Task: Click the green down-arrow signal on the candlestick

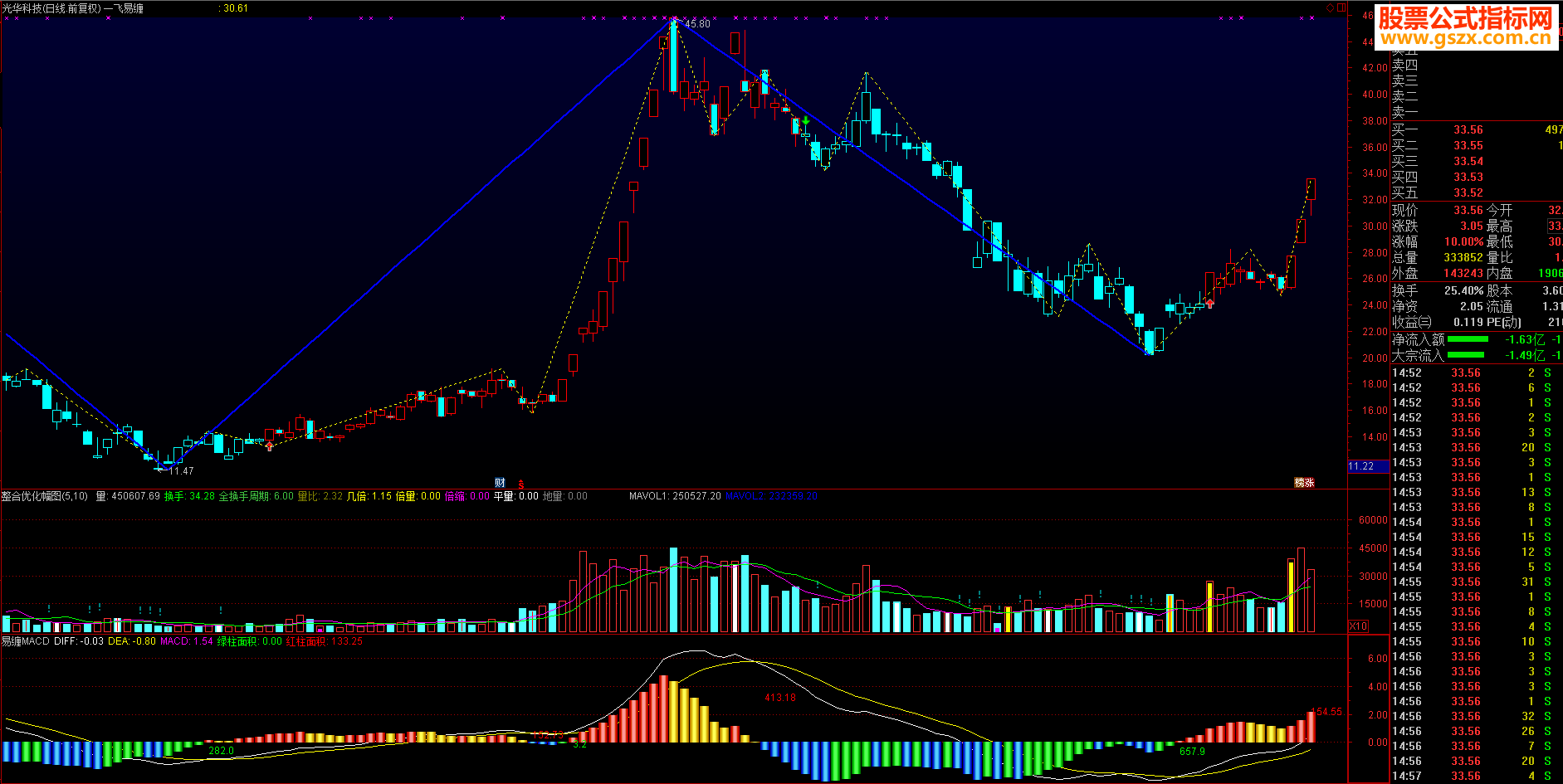Action: click(x=805, y=121)
